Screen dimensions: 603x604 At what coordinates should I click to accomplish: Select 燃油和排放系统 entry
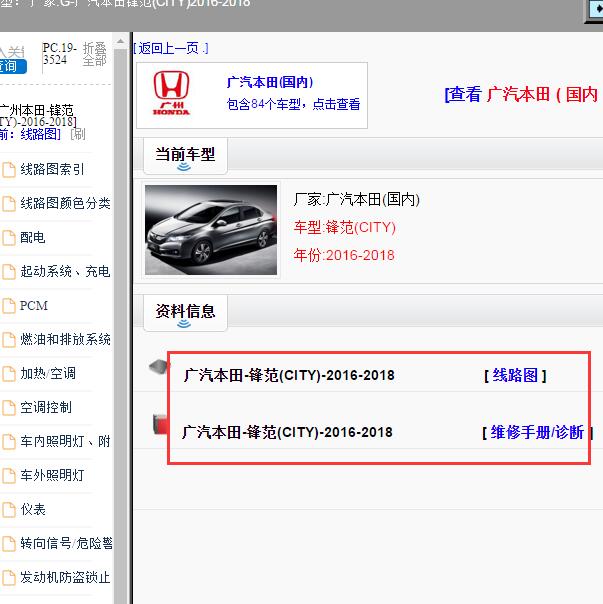[65, 339]
